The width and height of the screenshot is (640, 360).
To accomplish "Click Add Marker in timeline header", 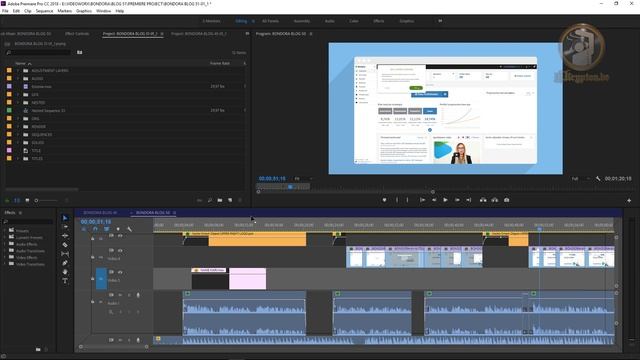I will 118,229.
